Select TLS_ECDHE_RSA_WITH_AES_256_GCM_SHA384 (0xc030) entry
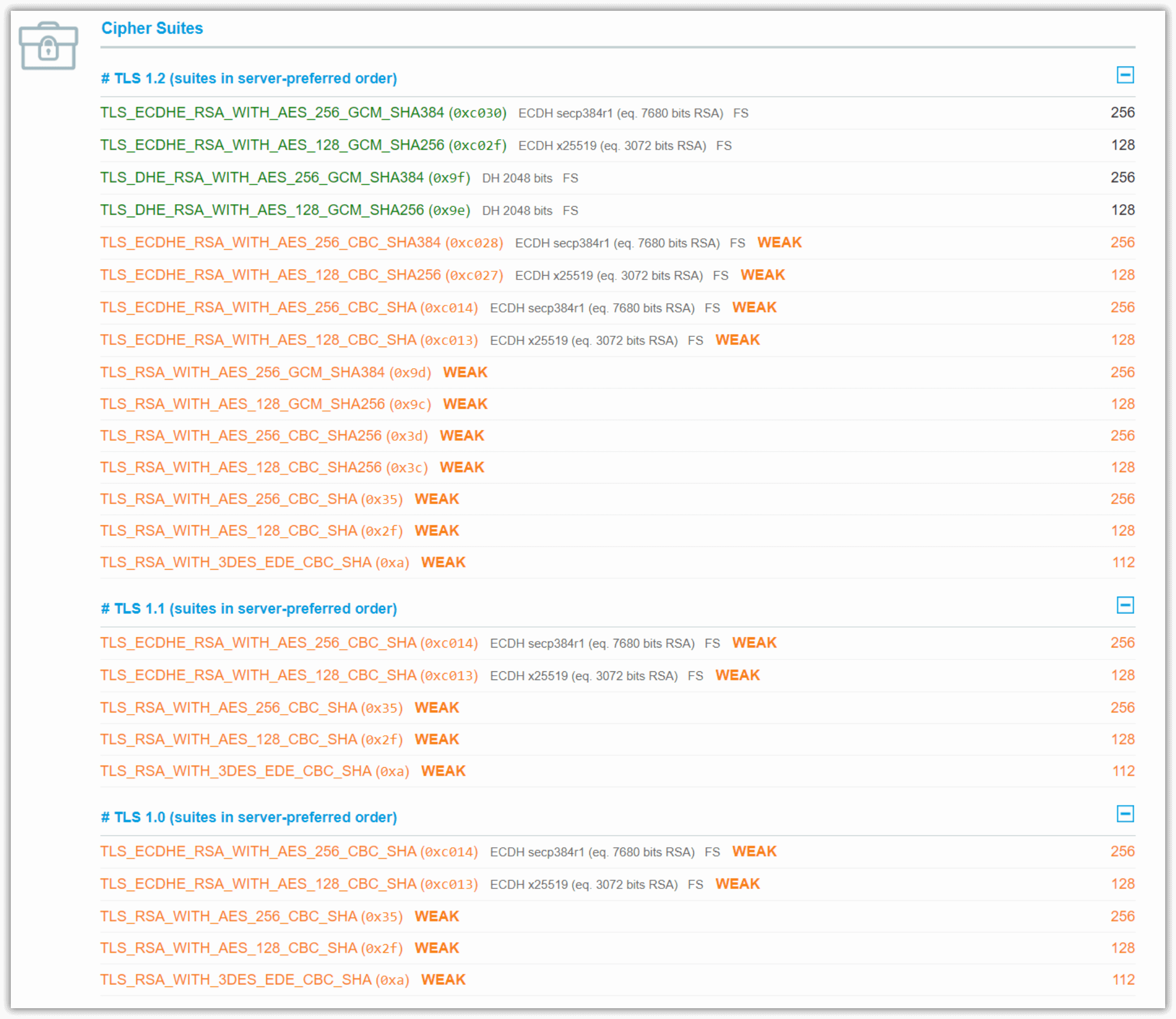This screenshot has width=1176, height=1019. [x=304, y=113]
